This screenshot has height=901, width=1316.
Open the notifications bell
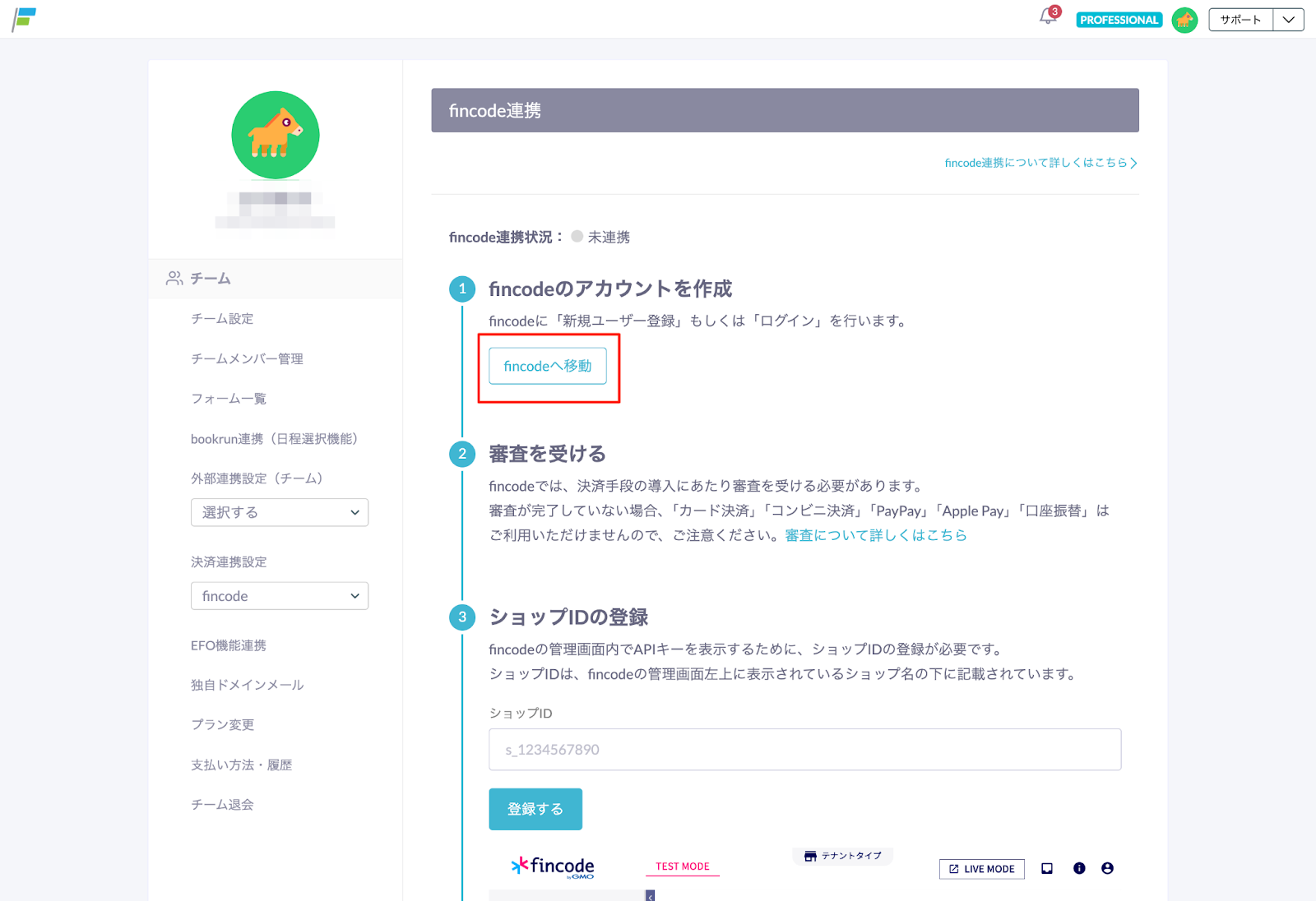(x=1049, y=16)
